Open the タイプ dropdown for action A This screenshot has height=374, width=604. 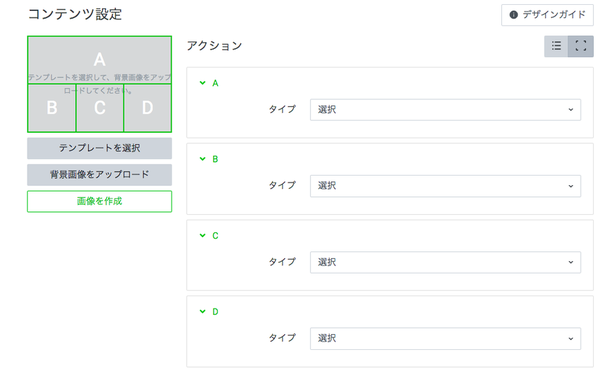pos(445,110)
